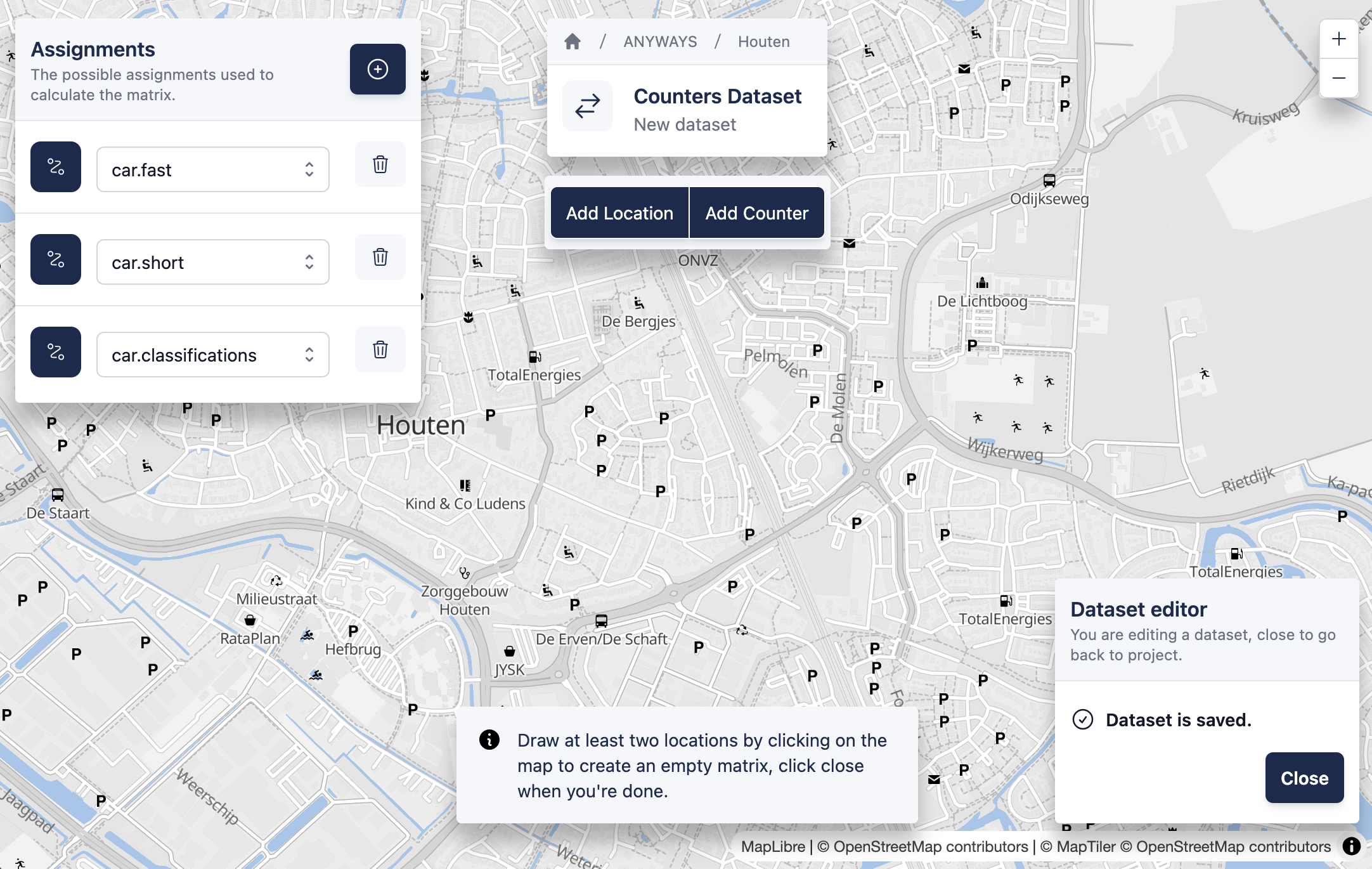Delete the car.classifications assignment with its trash icon
1372x869 pixels.
pyautogui.click(x=380, y=350)
